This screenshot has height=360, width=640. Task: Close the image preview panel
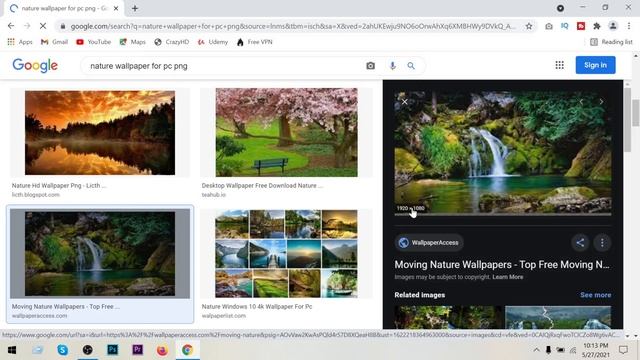tap(404, 102)
